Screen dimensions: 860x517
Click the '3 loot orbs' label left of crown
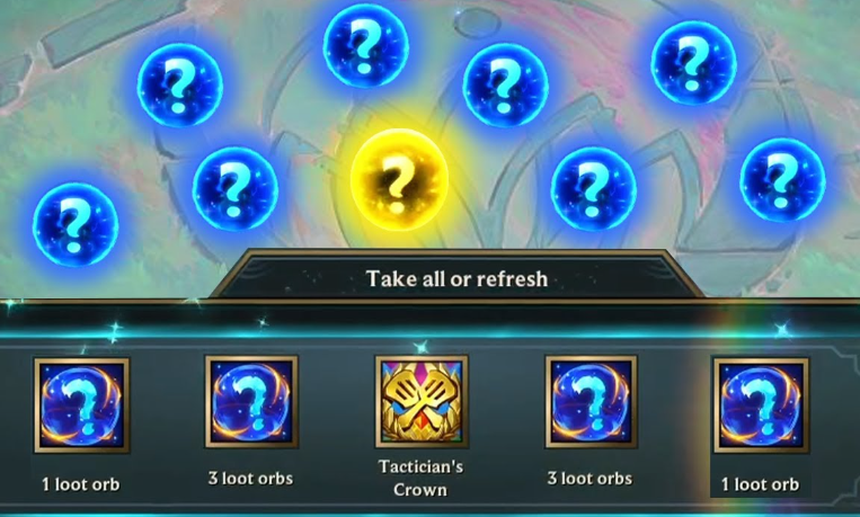[x=251, y=478]
